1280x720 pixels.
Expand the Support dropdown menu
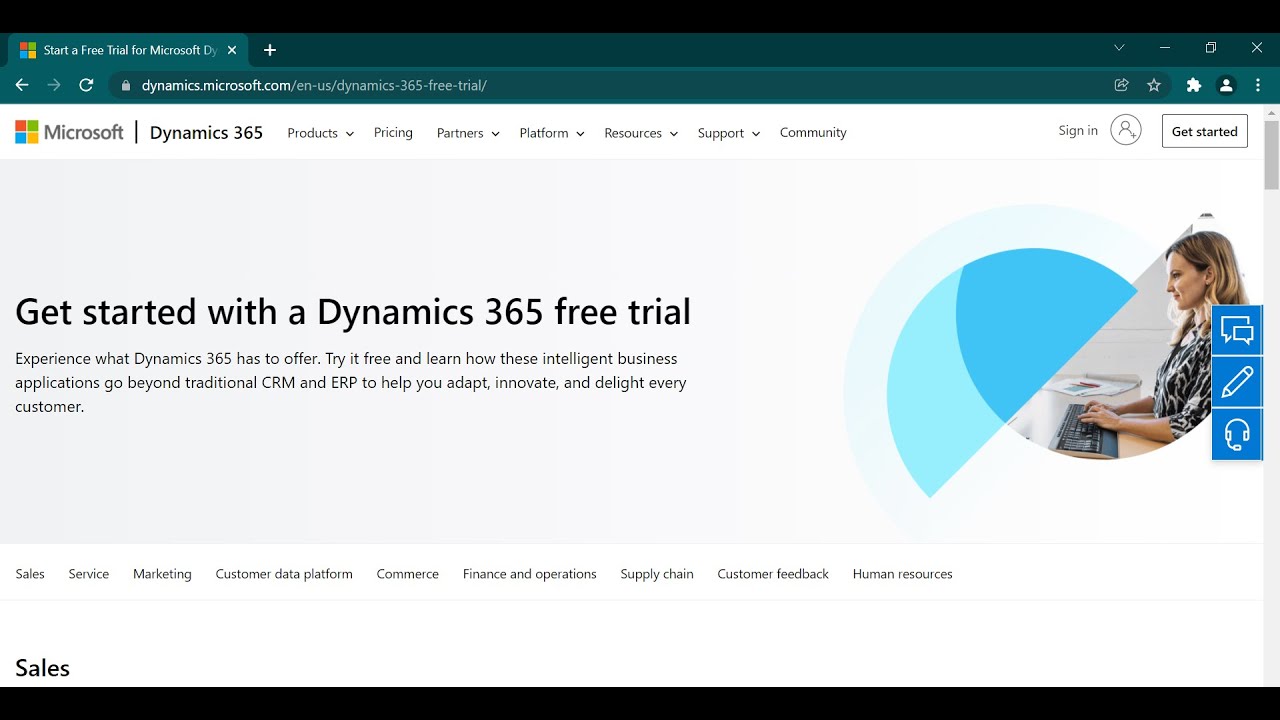point(729,133)
